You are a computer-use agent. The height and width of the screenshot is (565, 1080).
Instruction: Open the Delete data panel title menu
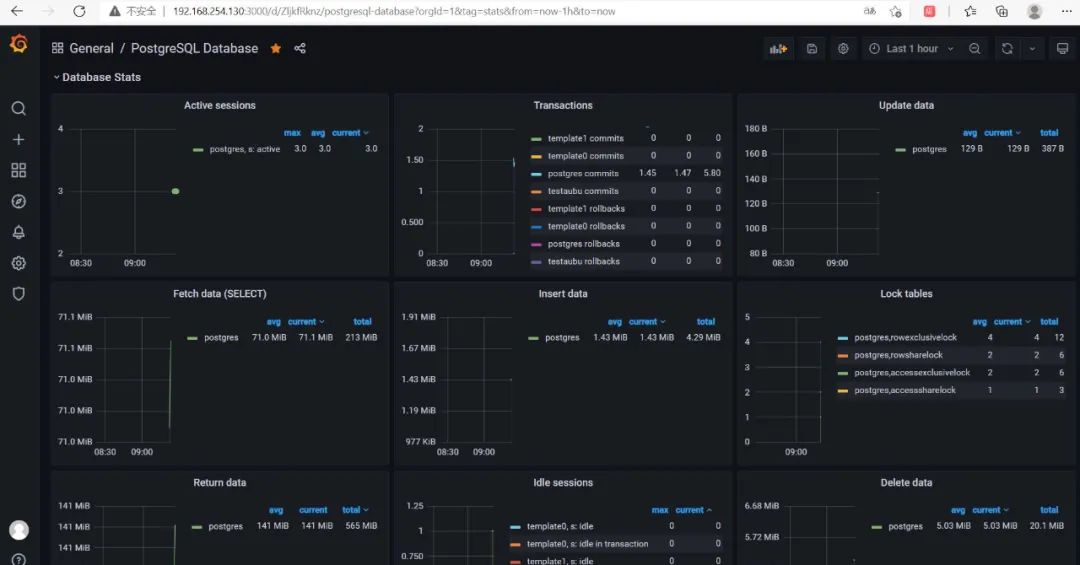906,482
